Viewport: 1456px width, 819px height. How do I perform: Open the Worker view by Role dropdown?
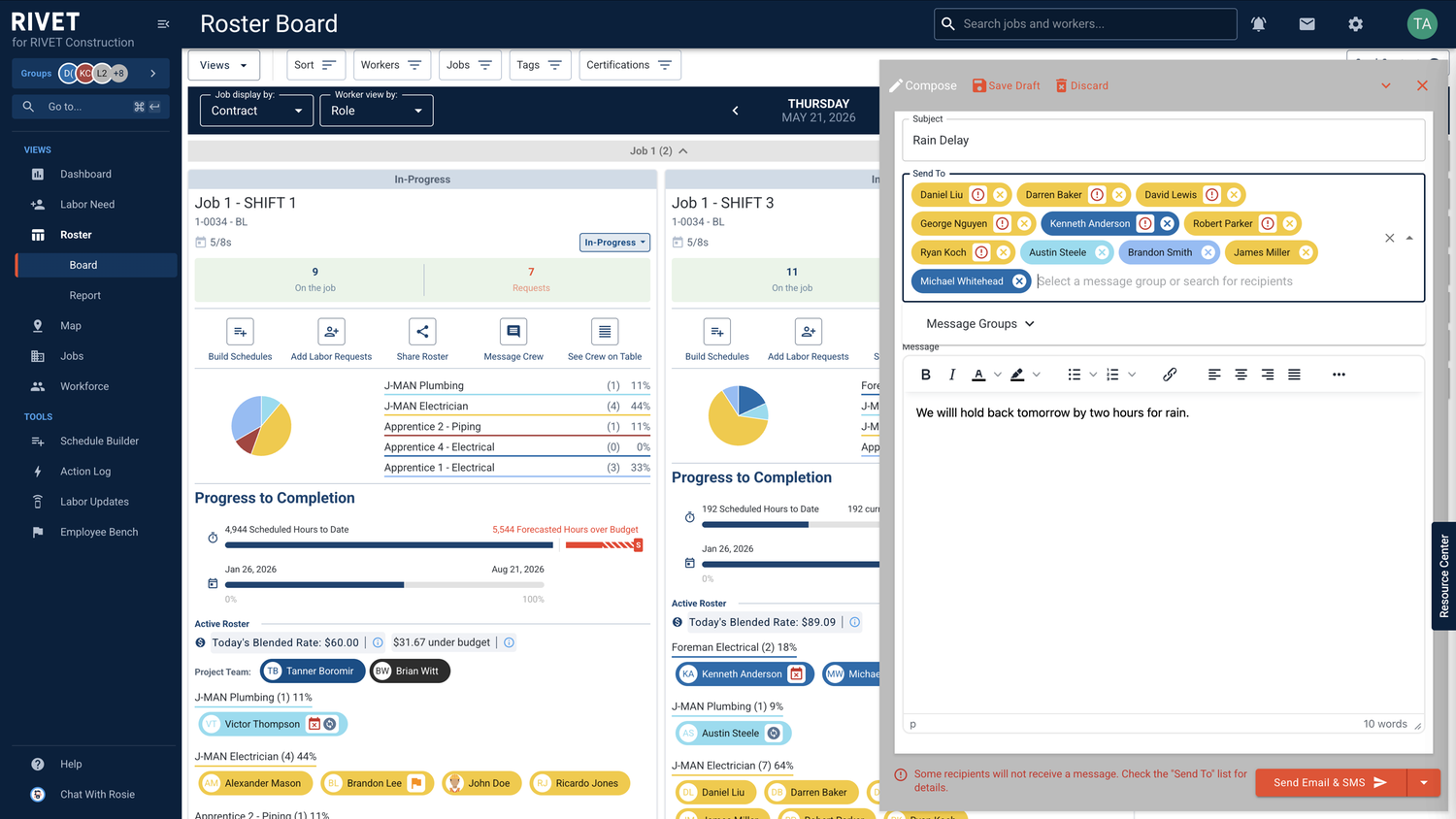(x=377, y=111)
